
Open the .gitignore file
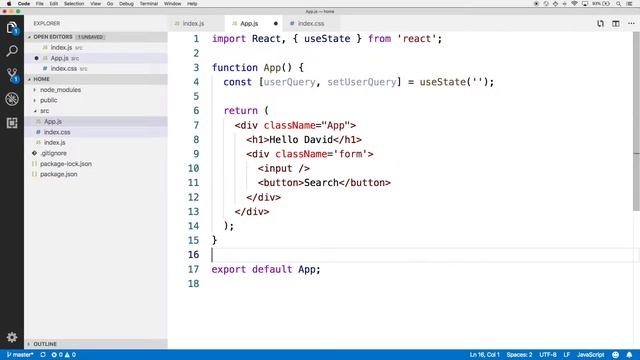point(96,153)
